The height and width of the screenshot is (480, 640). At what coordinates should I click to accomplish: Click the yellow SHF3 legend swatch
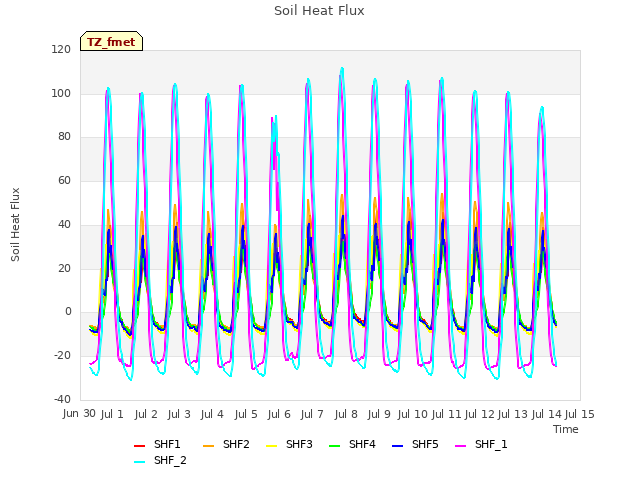(x=271, y=445)
